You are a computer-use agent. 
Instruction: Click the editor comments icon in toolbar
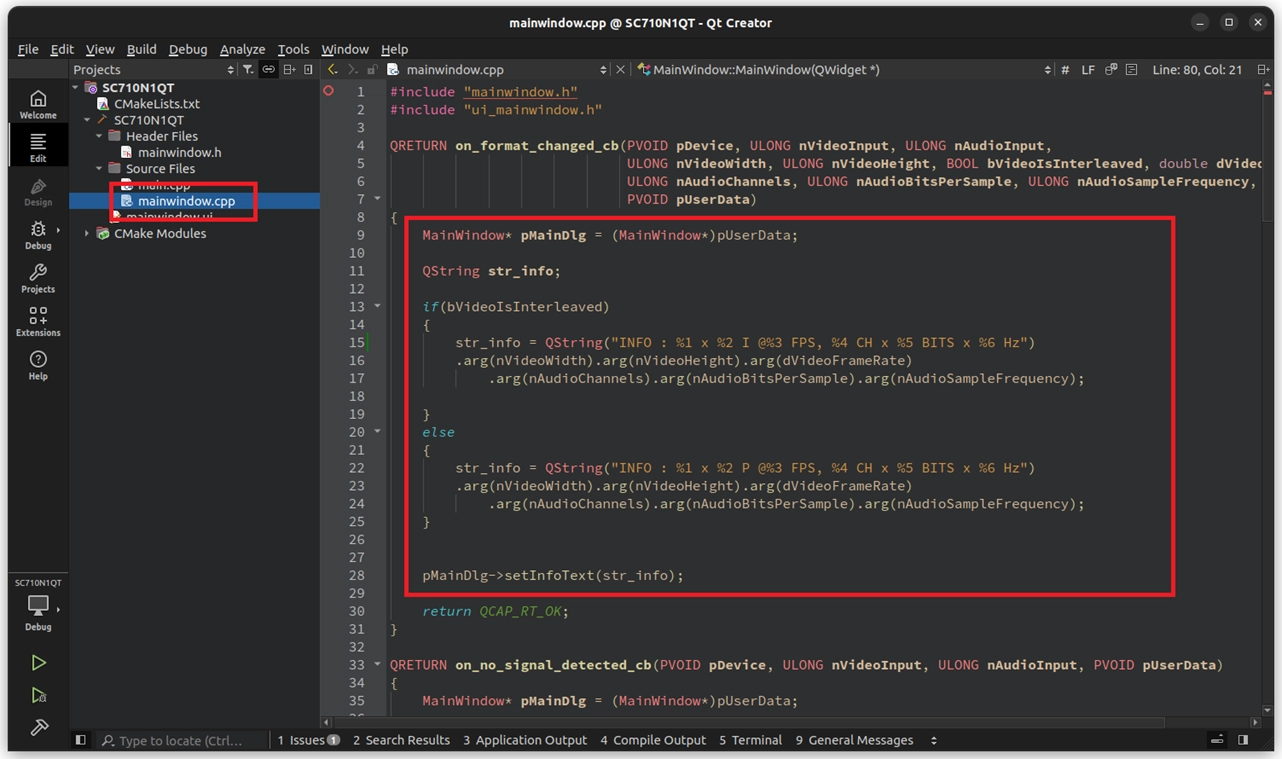tap(1111, 69)
